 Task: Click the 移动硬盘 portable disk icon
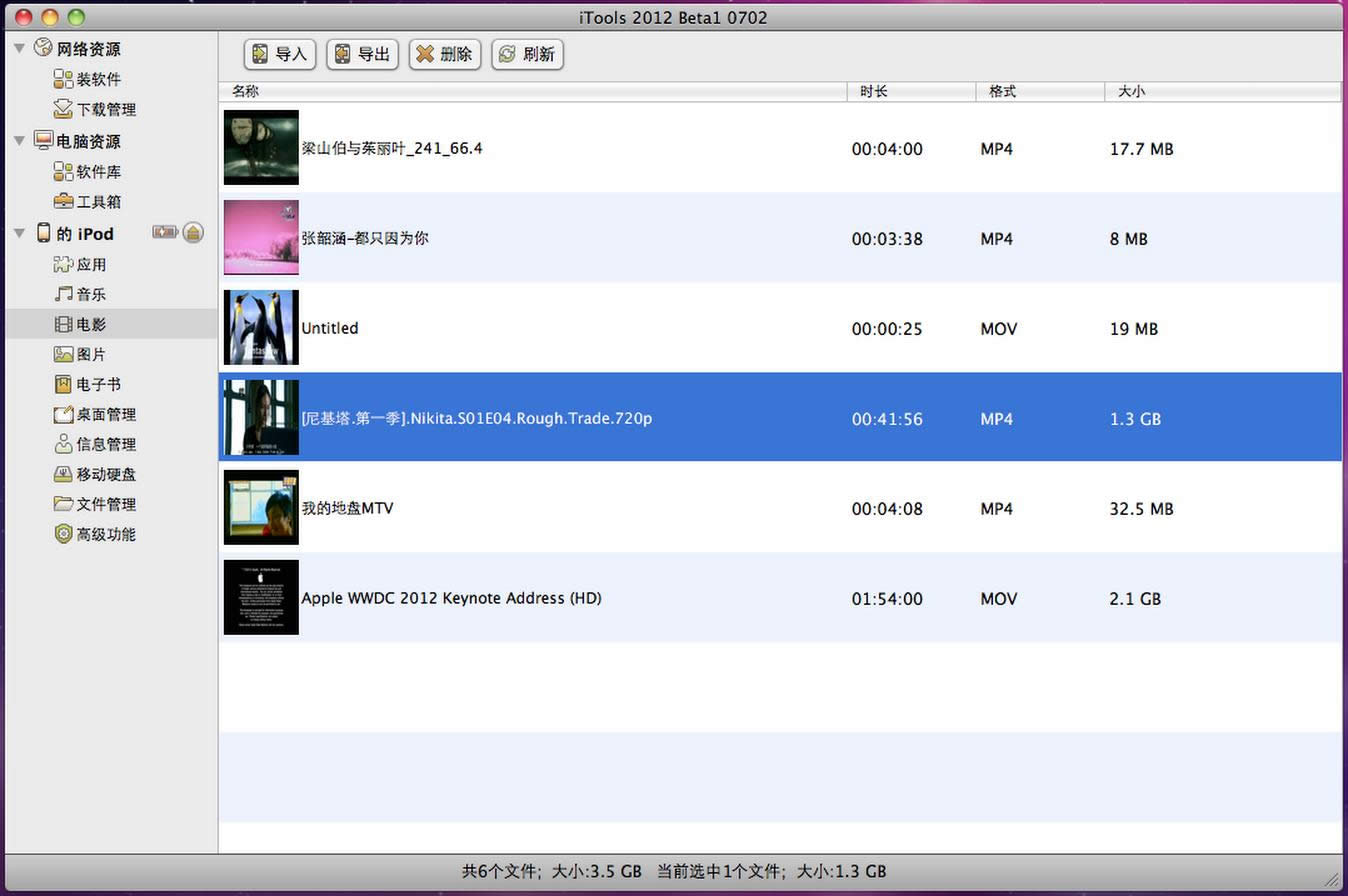point(63,474)
